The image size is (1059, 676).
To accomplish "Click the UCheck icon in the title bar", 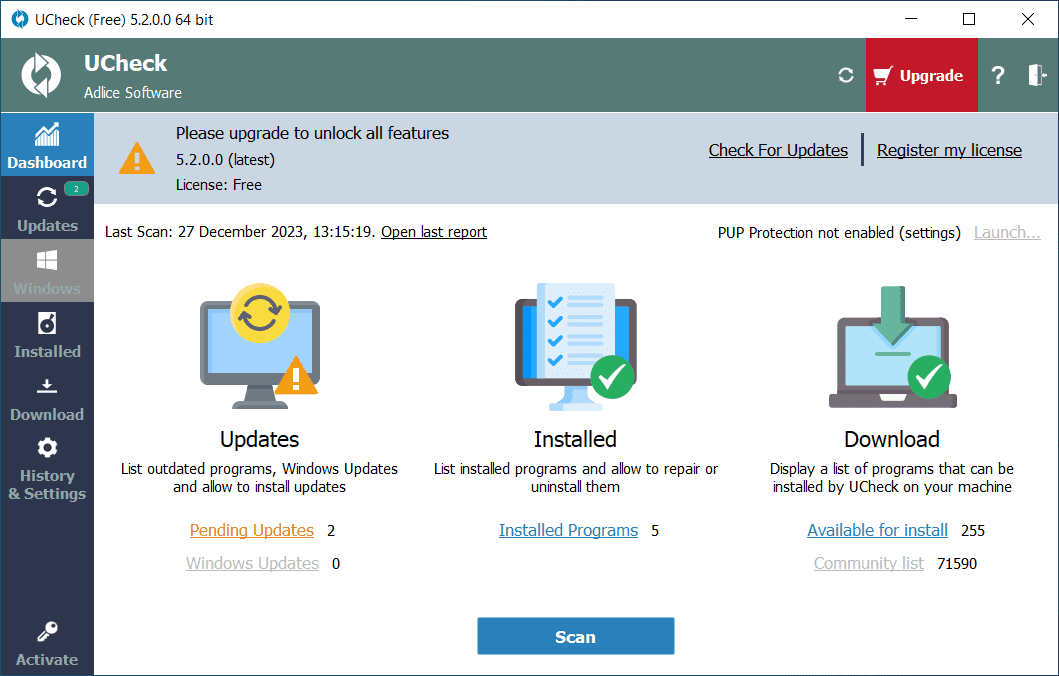I will (20, 19).
